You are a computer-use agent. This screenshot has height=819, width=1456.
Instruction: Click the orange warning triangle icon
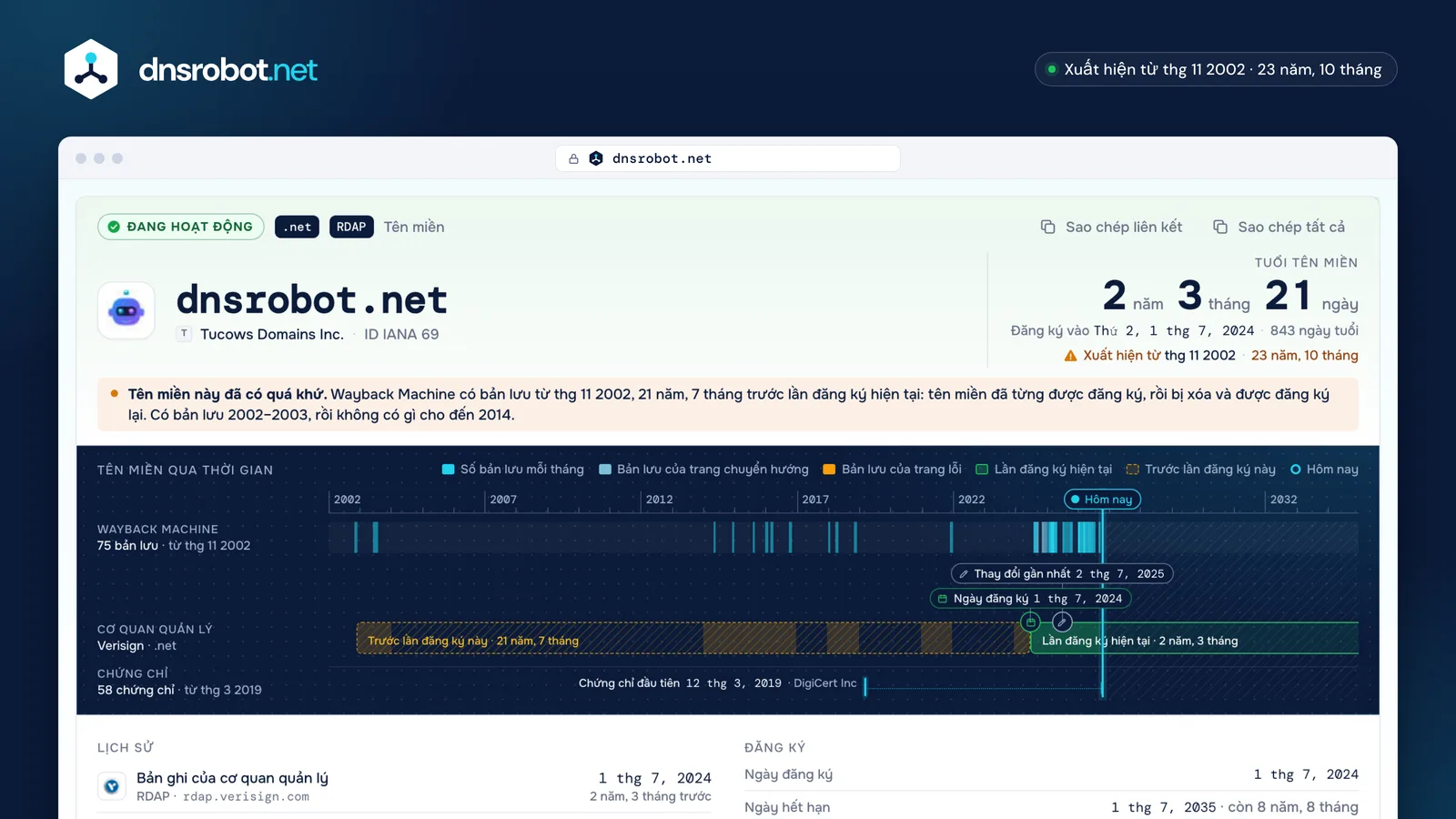pos(1071,356)
